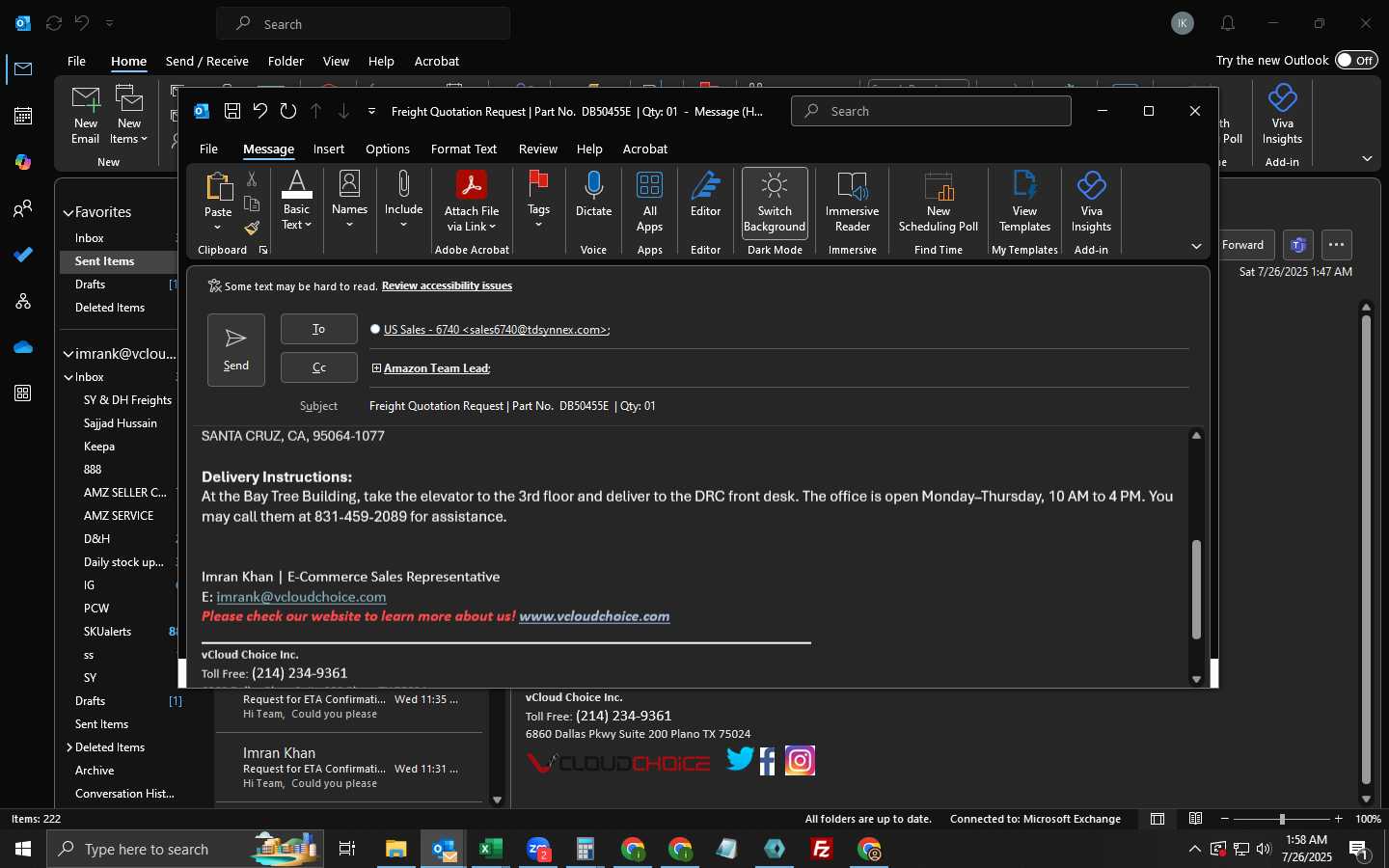Adjust the zoom slider in status bar
The width and height of the screenshot is (1389, 868).
(x=1282, y=819)
